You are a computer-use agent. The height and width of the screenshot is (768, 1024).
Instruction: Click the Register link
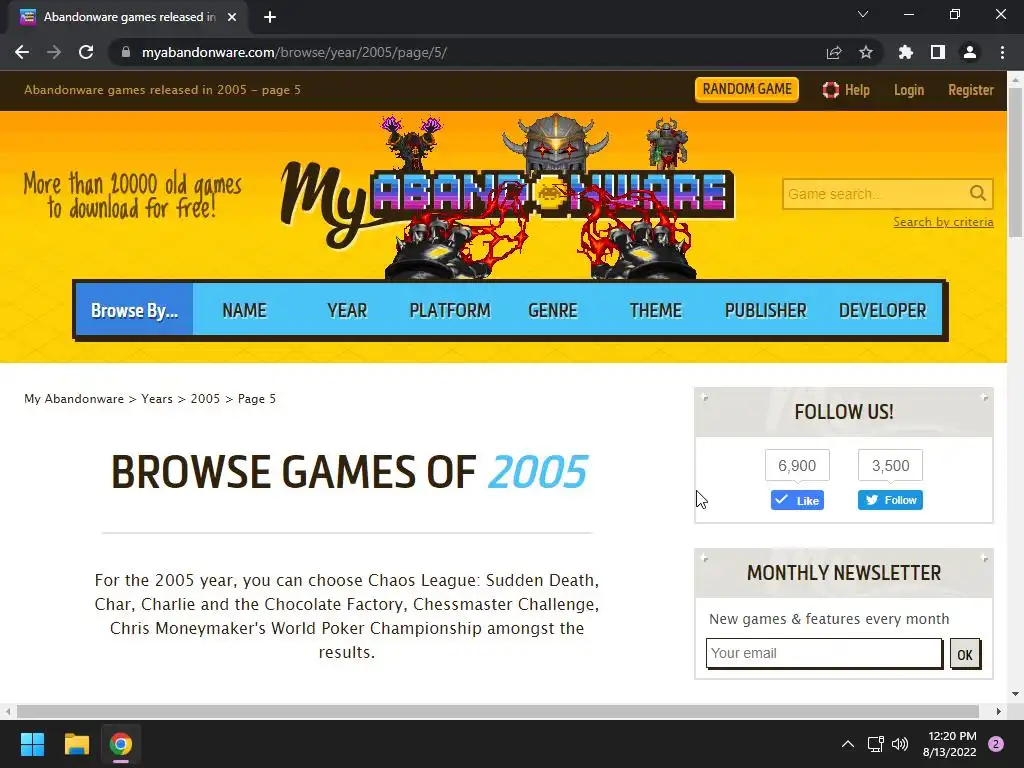coord(970,89)
